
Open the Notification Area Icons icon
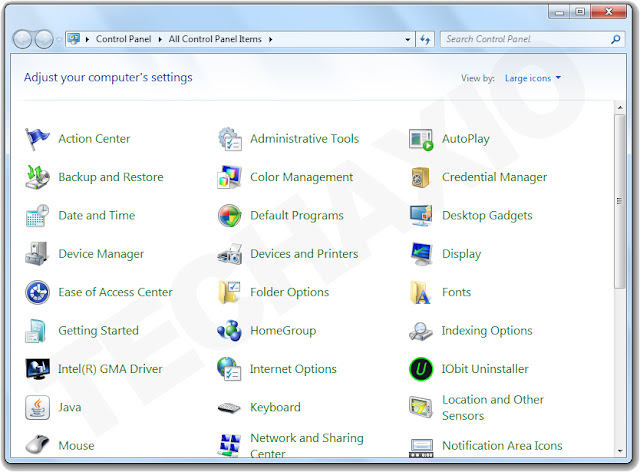(x=421, y=448)
